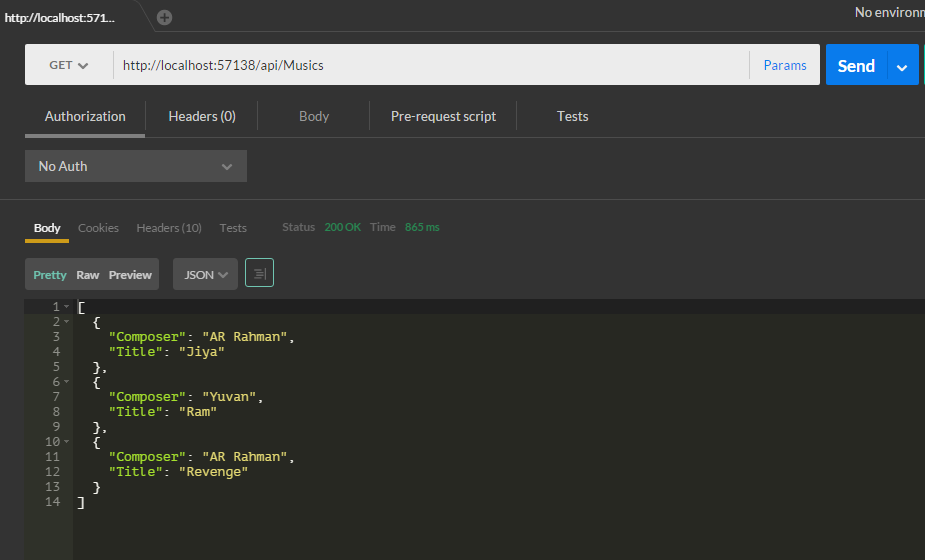The height and width of the screenshot is (560, 925).
Task: Open the GET method dropdown
Action: click(x=68, y=65)
